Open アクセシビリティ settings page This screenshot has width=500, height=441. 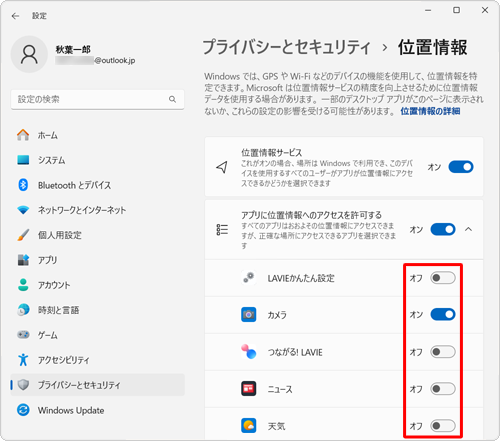[x=97, y=360]
